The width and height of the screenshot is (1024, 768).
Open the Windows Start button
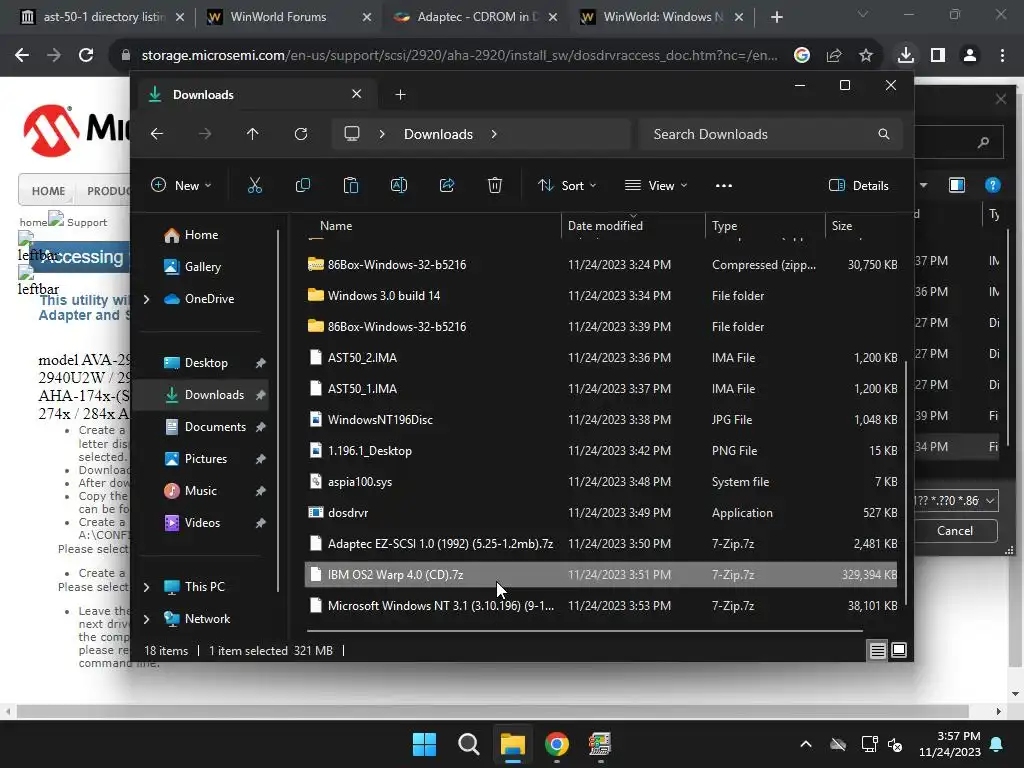tap(424, 744)
